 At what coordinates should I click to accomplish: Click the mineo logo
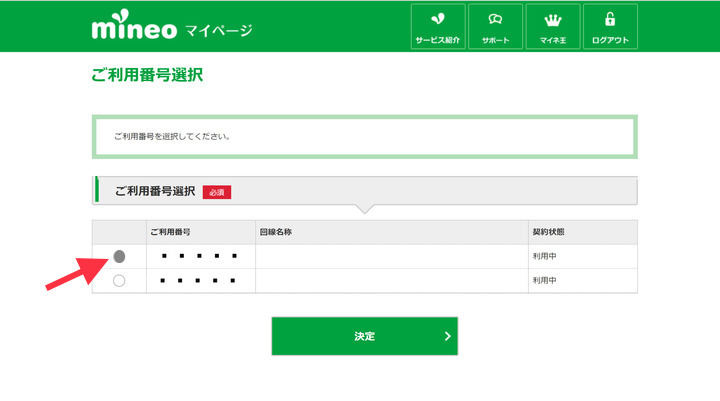pos(133,28)
